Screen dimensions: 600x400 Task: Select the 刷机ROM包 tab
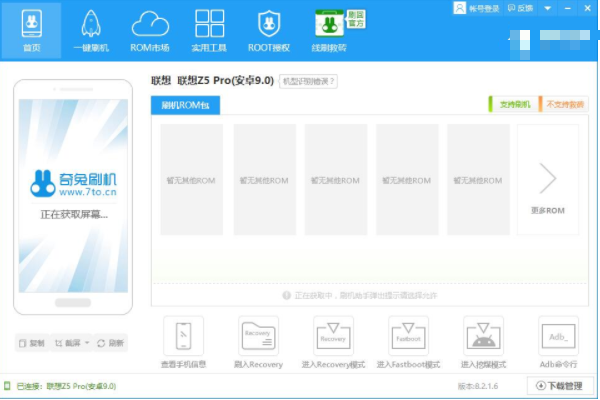185,105
